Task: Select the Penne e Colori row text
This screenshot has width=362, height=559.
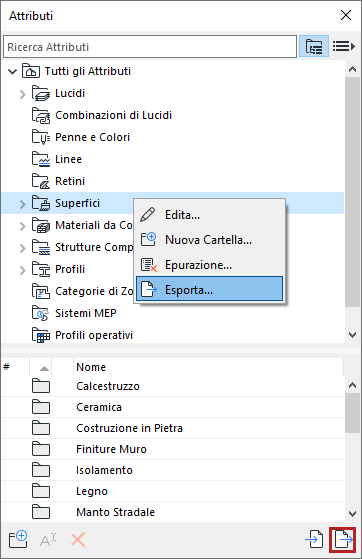Action: pos(92,137)
